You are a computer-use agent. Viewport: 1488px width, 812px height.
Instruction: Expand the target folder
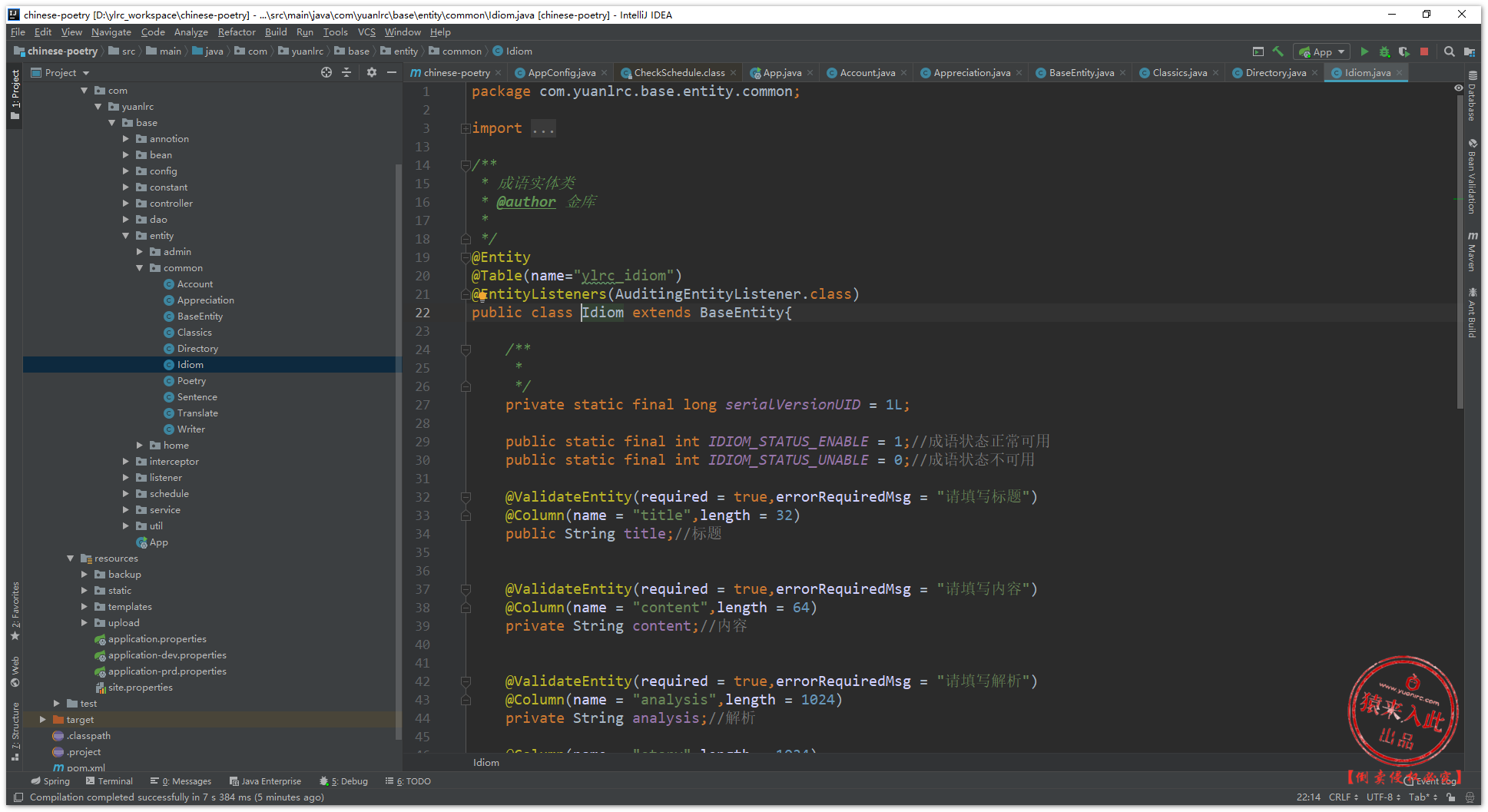click(43, 720)
